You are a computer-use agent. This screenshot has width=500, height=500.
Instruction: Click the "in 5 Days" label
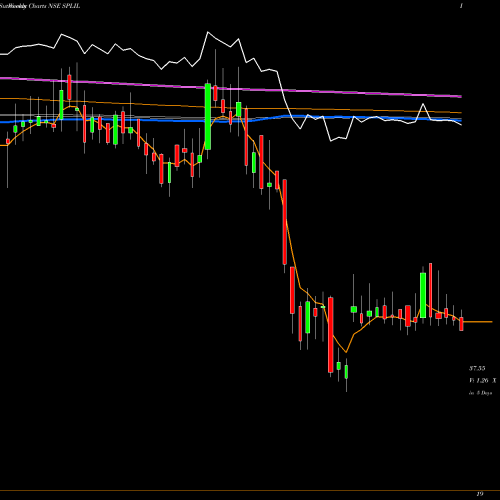(480, 393)
